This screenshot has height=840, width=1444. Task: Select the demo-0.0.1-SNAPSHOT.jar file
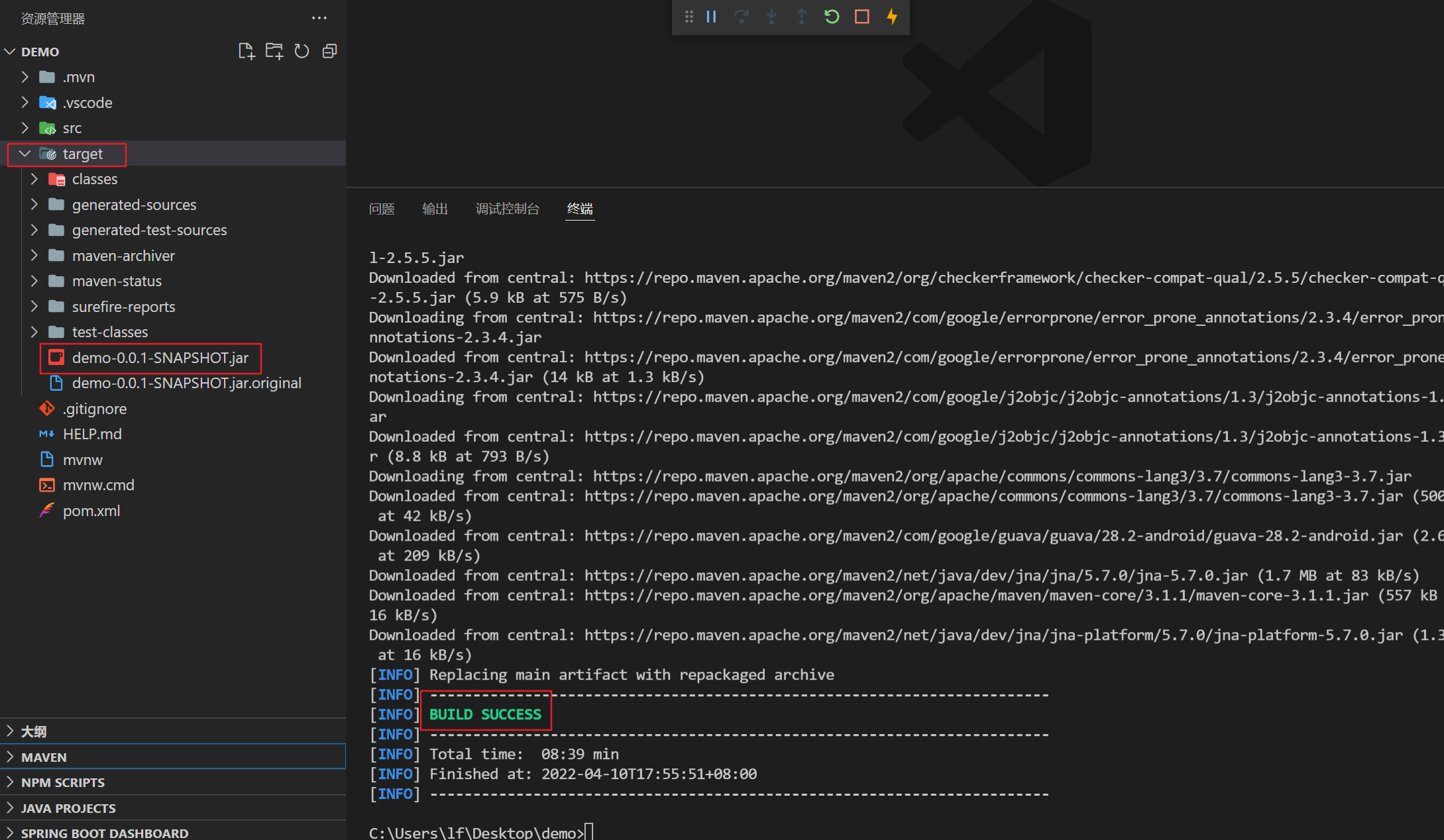pyautogui.click(x=160, y=358)
